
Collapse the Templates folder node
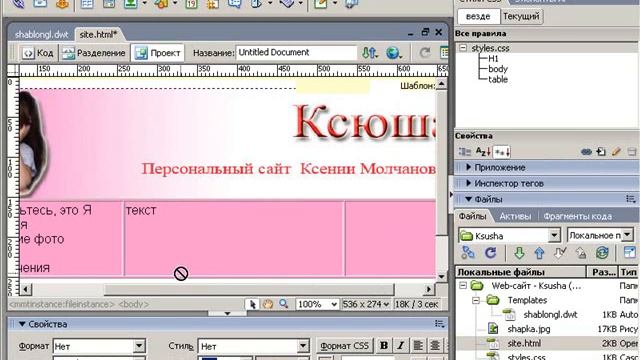476,300
